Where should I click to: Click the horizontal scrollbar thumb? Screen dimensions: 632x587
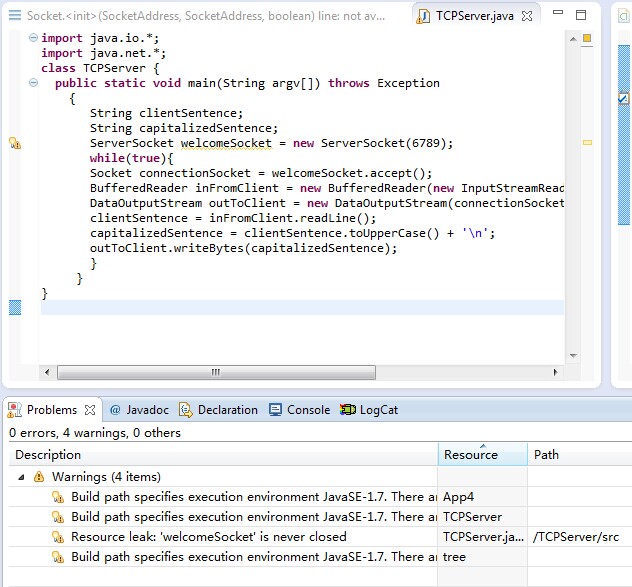216,372
